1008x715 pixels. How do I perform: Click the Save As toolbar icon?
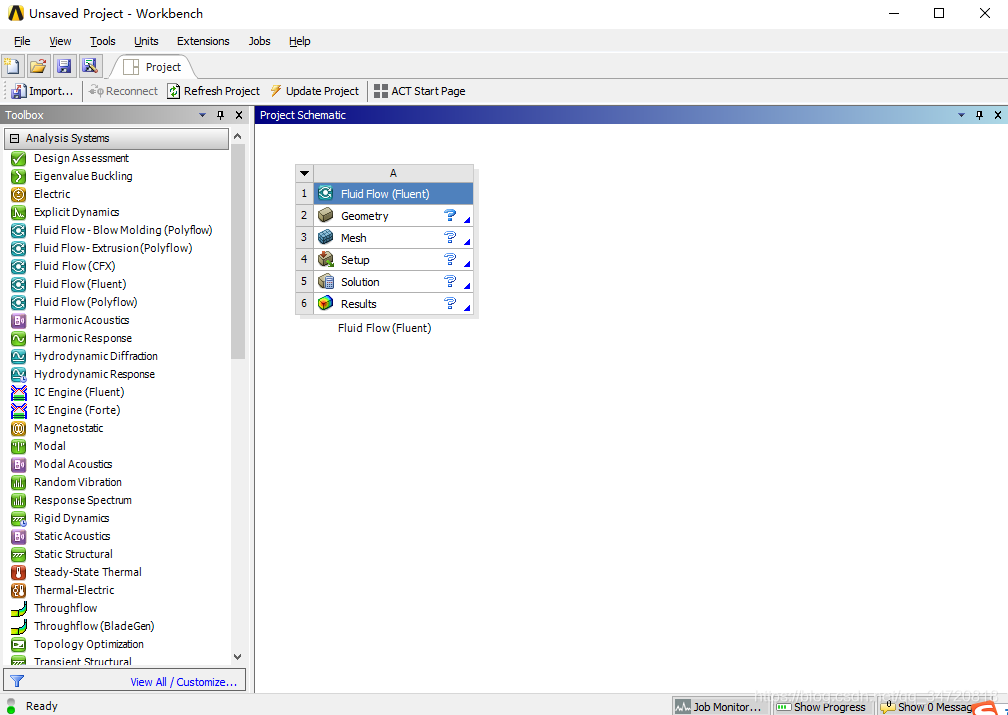tap(89, 66)
